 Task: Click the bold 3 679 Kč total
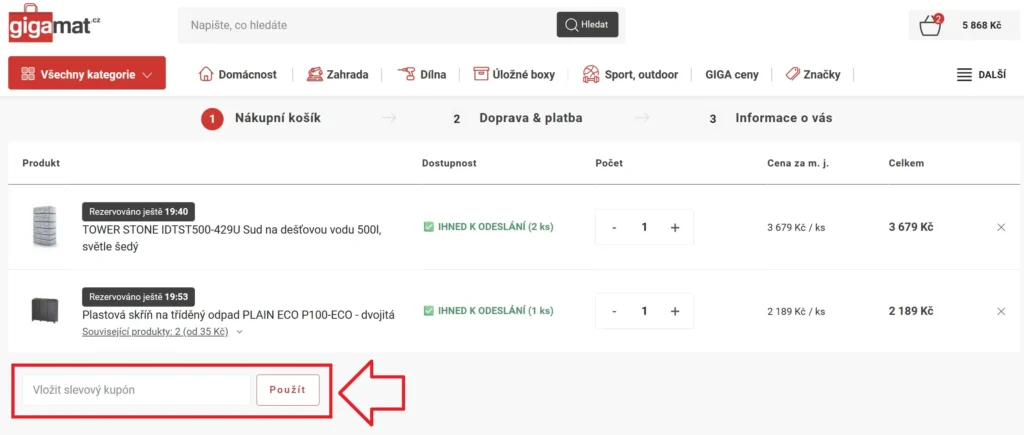911,227
